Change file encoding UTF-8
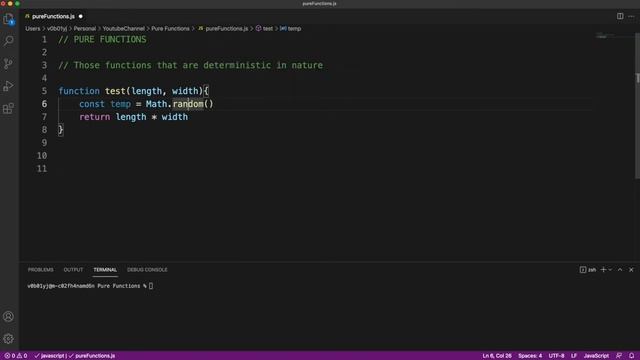Viewport: 640px width, 360px height. [556, 356]
